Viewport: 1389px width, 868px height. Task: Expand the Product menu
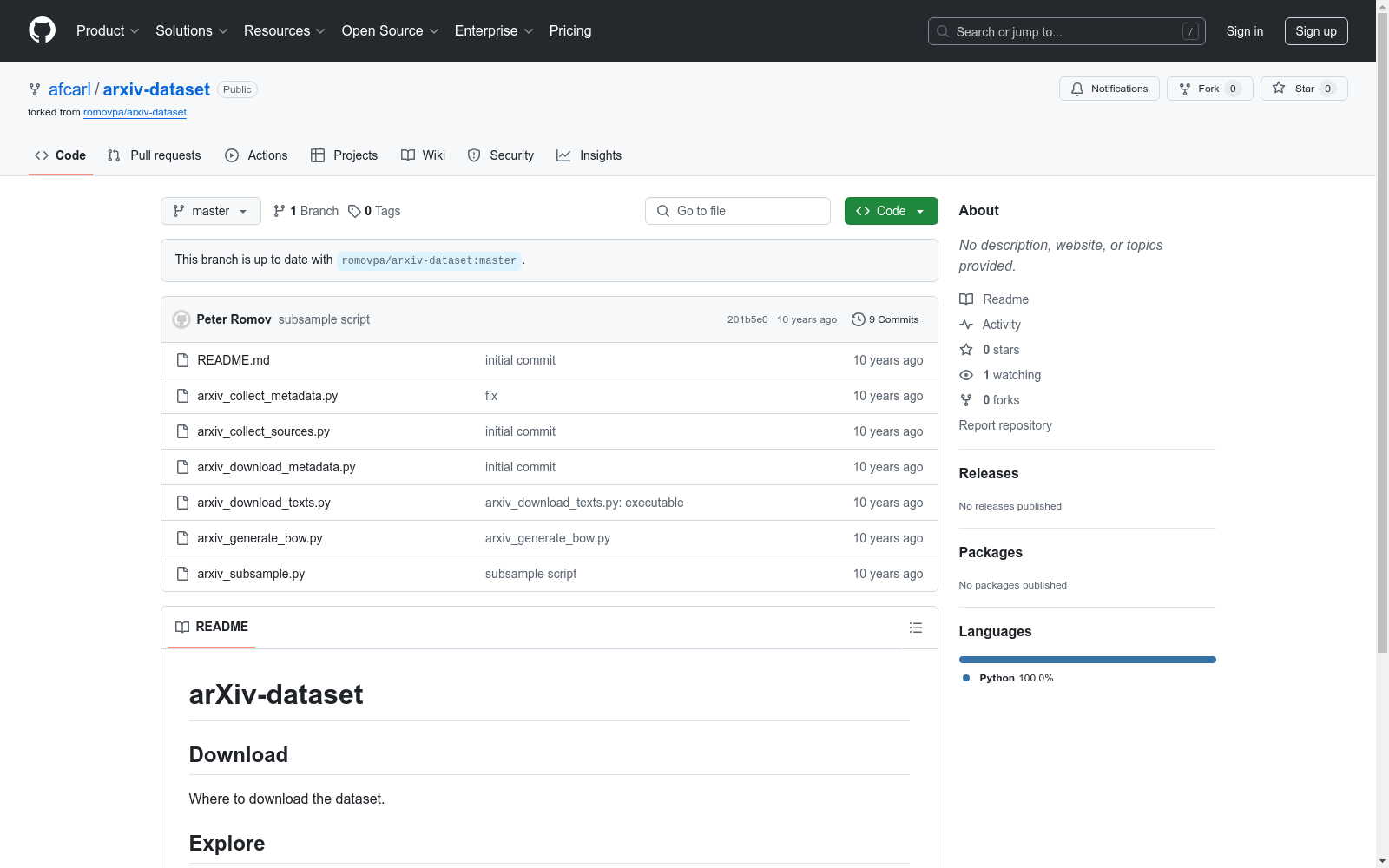point(108,31)
